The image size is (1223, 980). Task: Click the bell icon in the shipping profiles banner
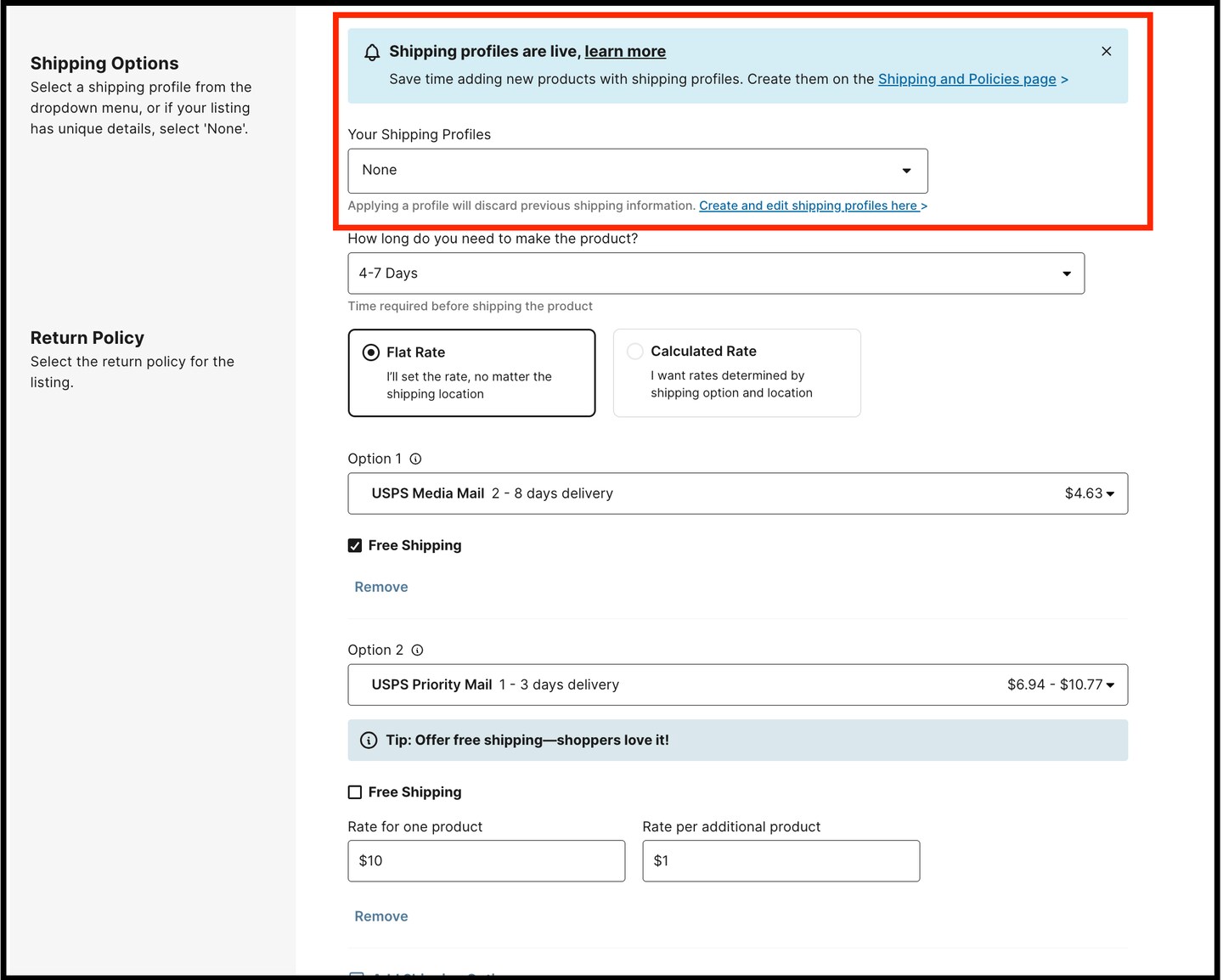point(372,52)
